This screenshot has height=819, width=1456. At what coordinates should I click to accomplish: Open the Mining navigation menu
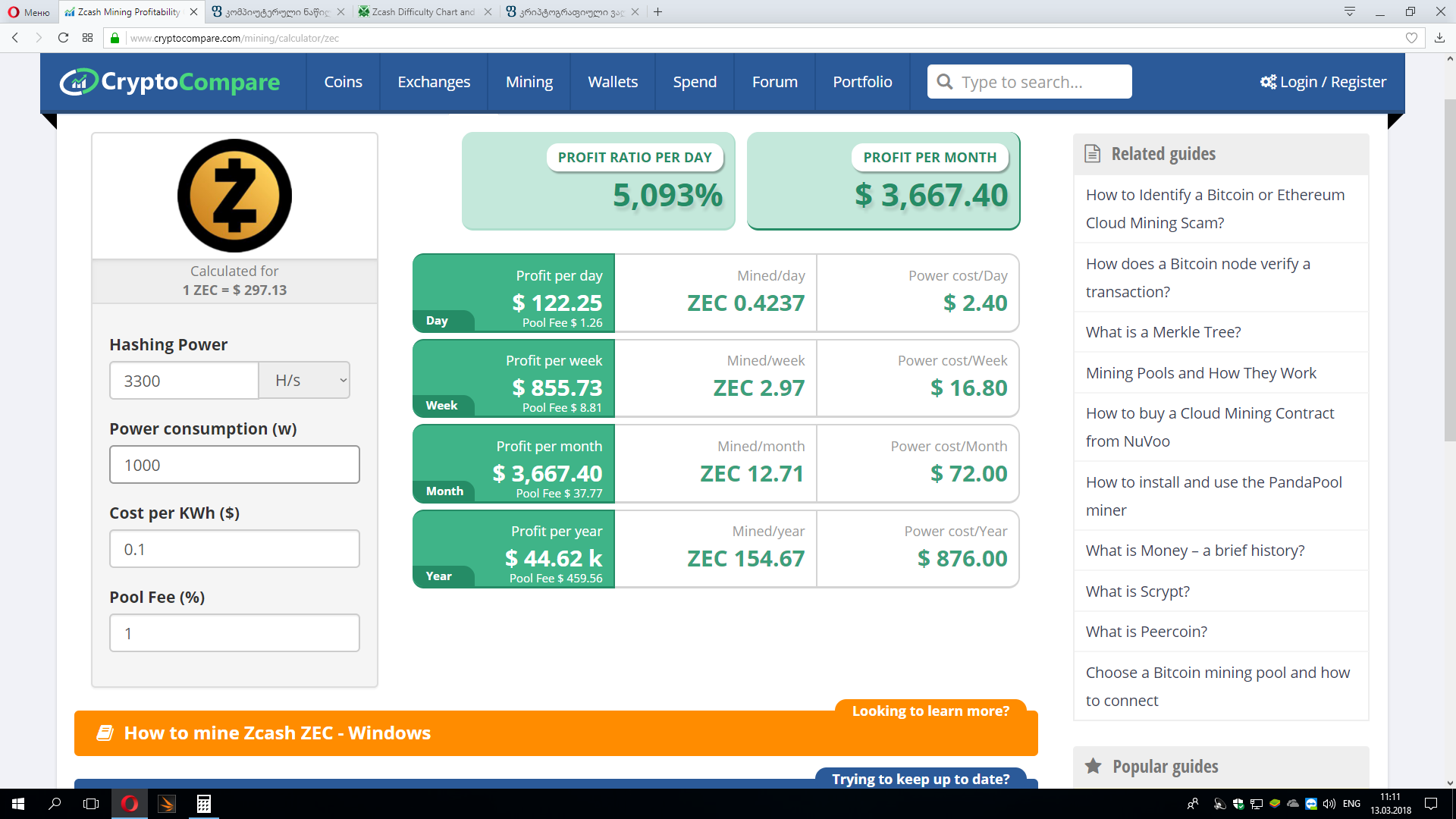(x=529, y=82)
